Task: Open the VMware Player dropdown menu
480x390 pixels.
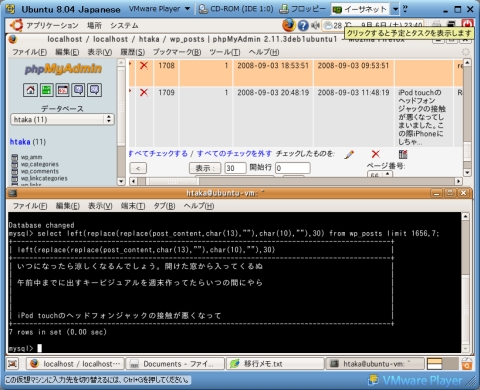Action: pos(159,9)
